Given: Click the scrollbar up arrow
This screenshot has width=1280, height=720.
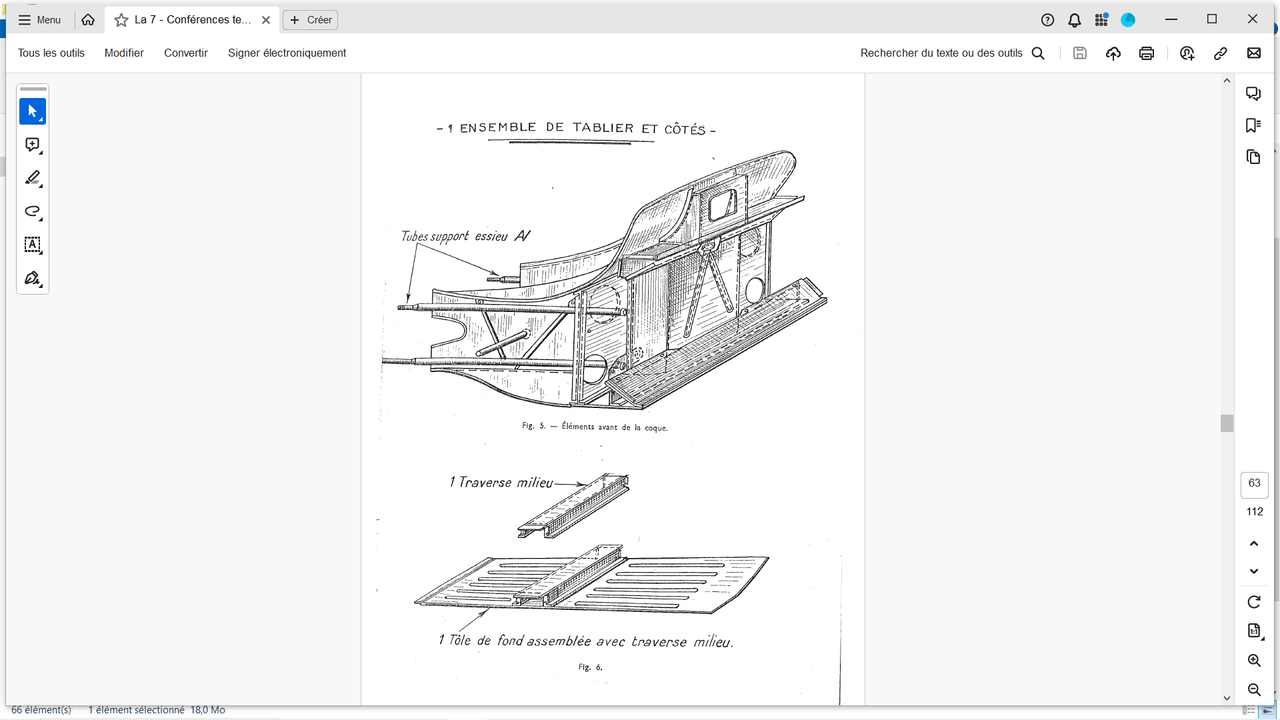Looking at the screenshot, I should (x=1227, y=81).
